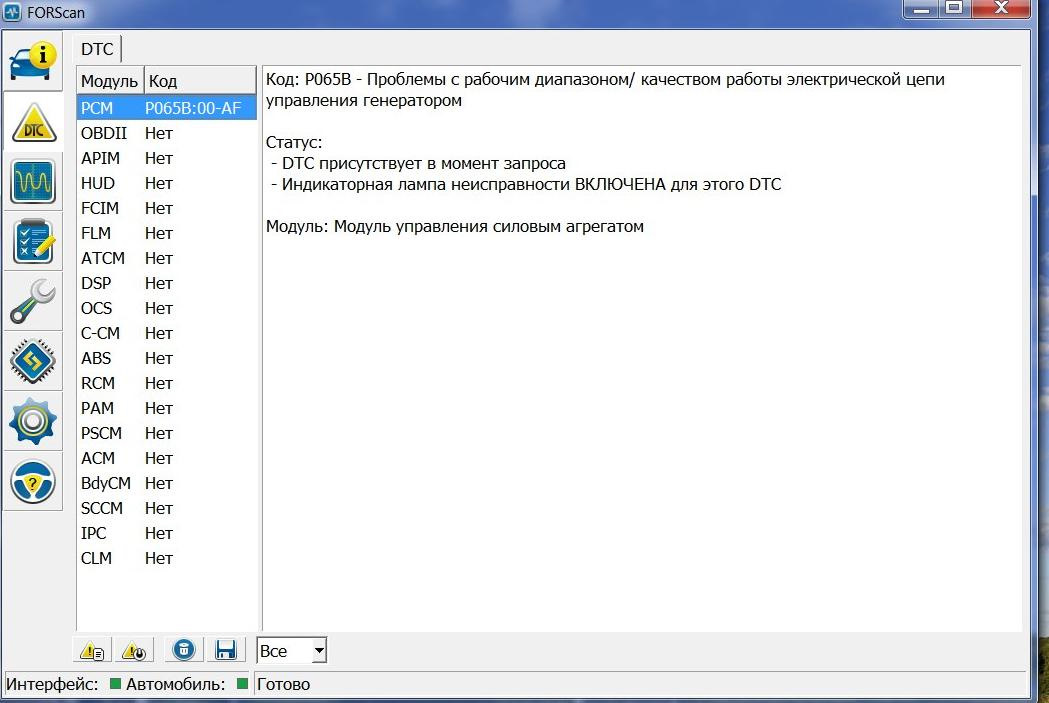Click the DTC присутствует в момент запроса line
This screenshot has width=1049, height=703.
click(419, 163)
